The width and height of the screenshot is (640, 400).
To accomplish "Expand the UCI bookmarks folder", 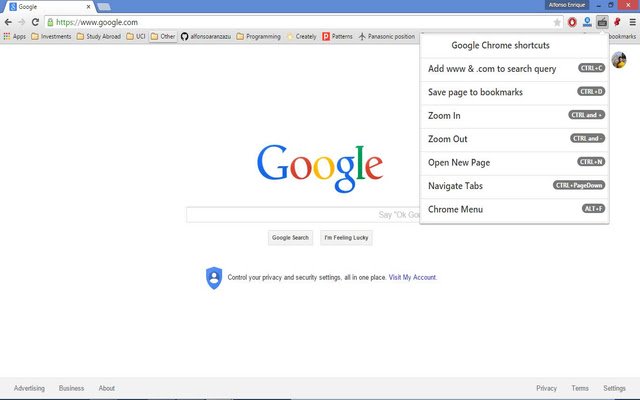I will [x=136, y=36].
